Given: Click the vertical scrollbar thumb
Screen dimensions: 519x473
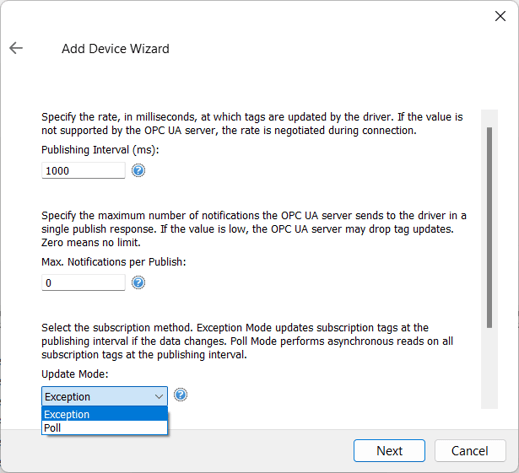Looking at the screenshot, I should [x=489, y=227].
